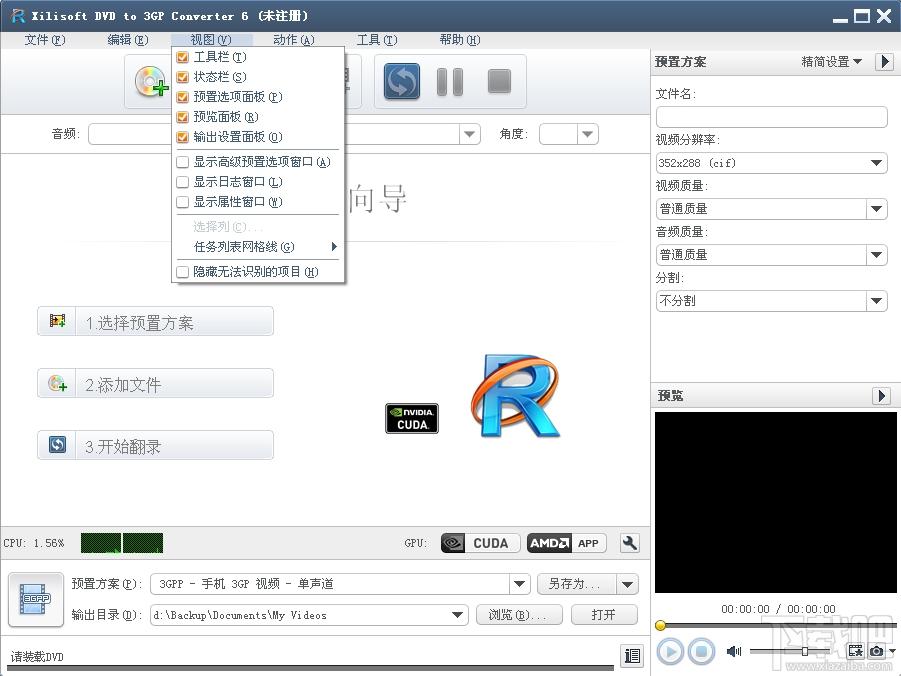The width and height of the screenshot is (901, 676).
Task: Expand preset panel arrow button
Action: pyautogui.click(x=885, y=62)
